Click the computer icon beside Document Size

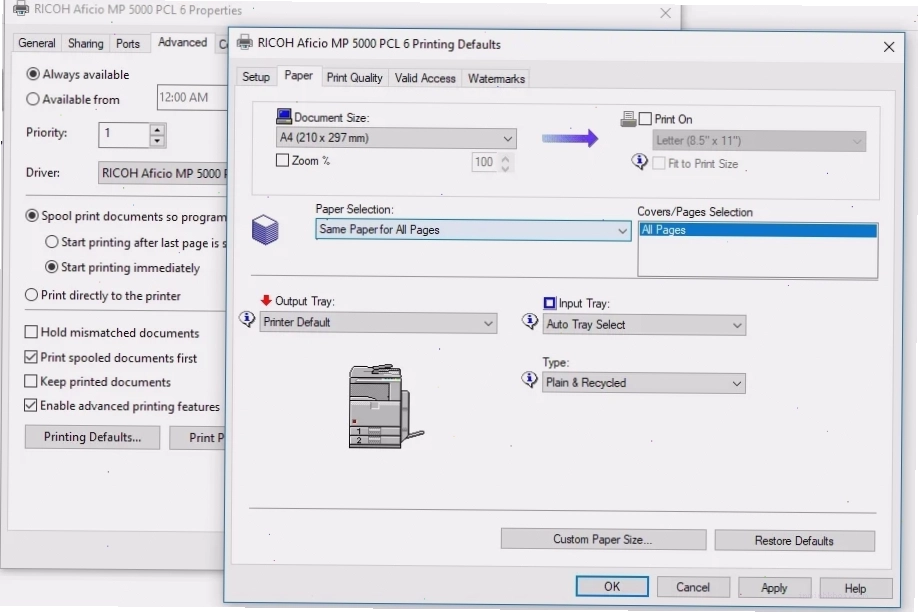coord(284,116)
